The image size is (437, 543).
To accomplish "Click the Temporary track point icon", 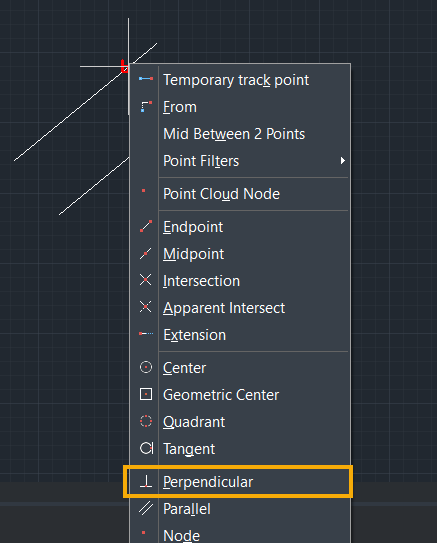I will coord(146,79).
